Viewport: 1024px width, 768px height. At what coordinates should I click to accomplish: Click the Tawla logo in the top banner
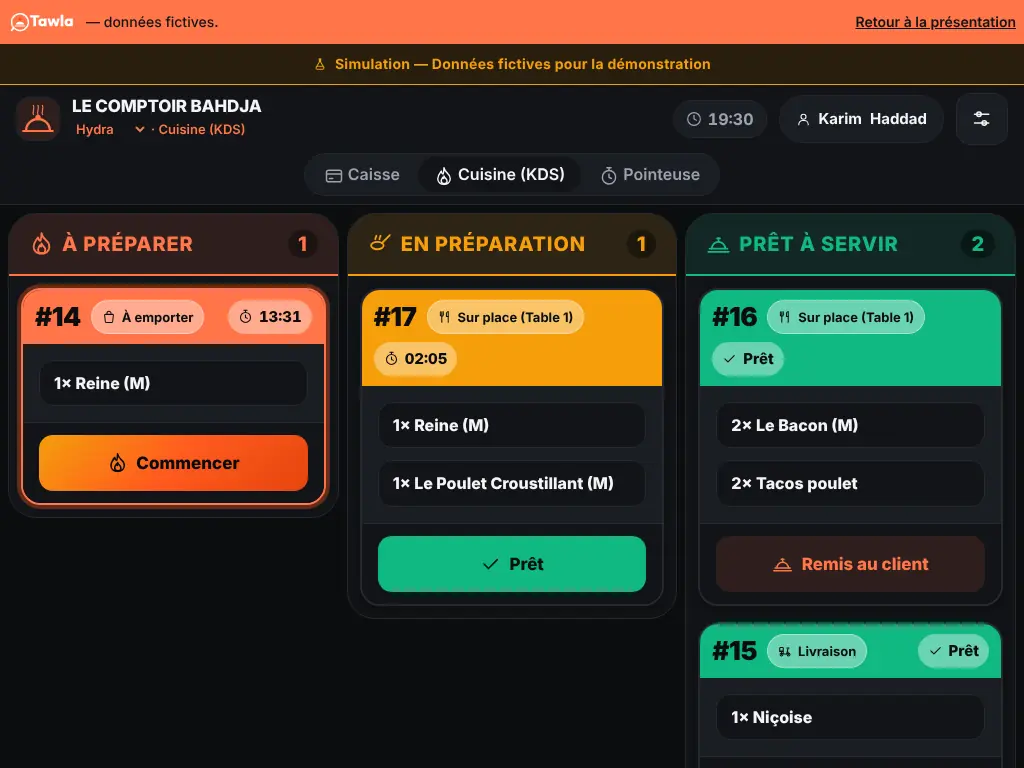coord(42,22)
